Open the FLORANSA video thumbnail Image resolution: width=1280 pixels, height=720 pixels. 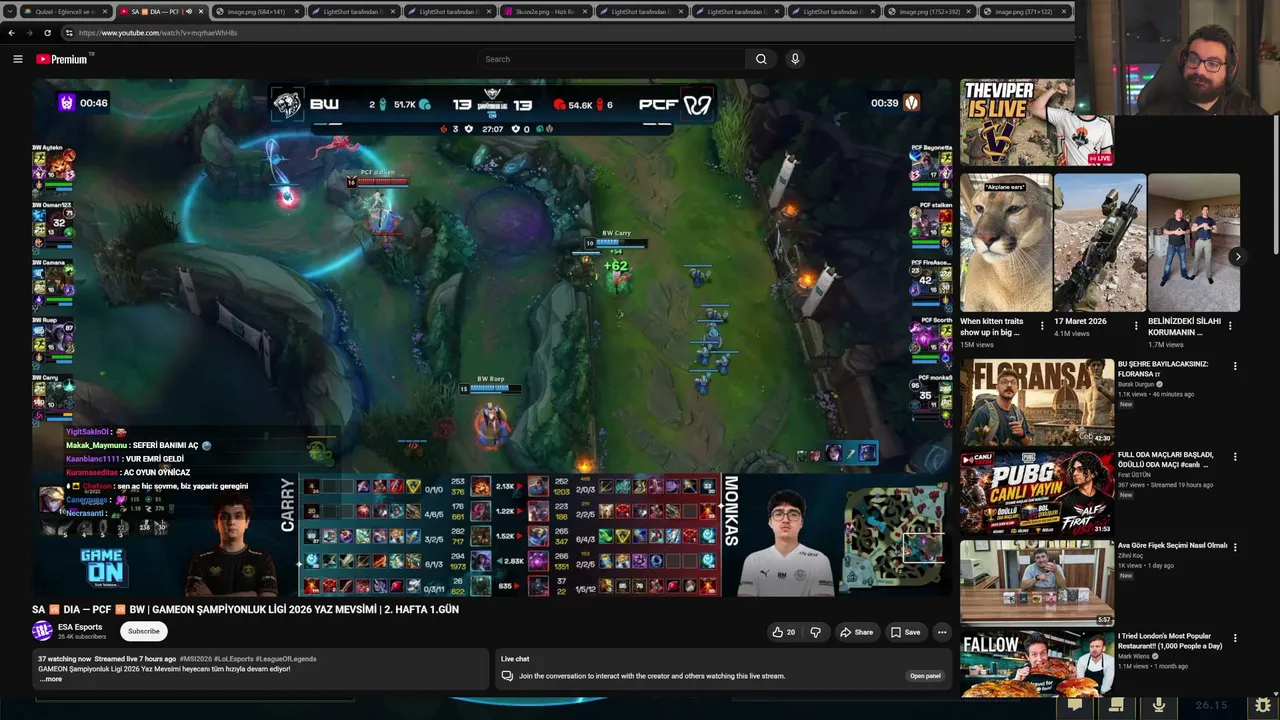pyautogui.click(x=1037, y=402)
